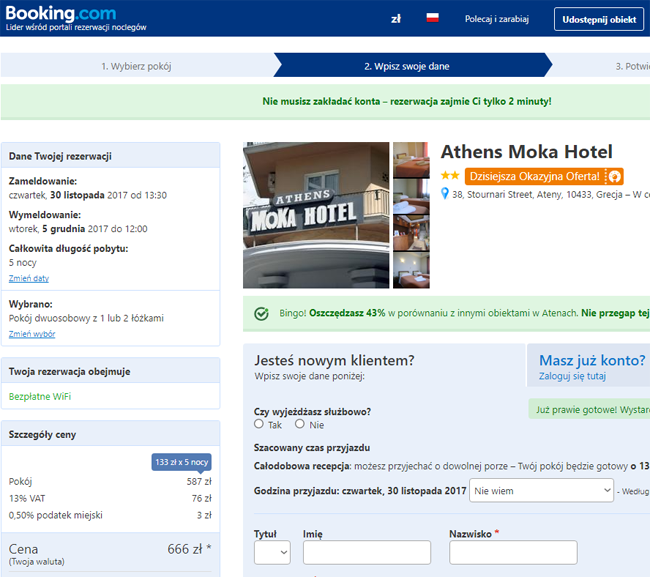Click the Zmień daty link
This screenshot has width=650, height=577.
tap(28, 278)
